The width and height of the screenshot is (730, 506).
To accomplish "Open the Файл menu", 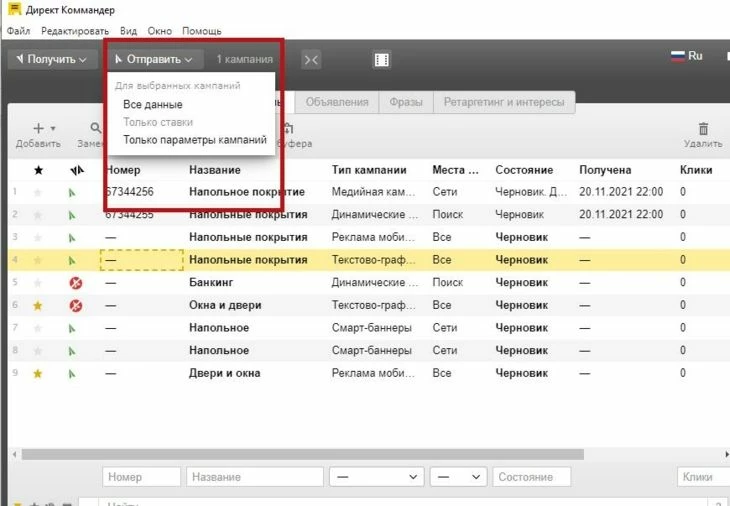I will pyautogui.click(x=19, y=31).
